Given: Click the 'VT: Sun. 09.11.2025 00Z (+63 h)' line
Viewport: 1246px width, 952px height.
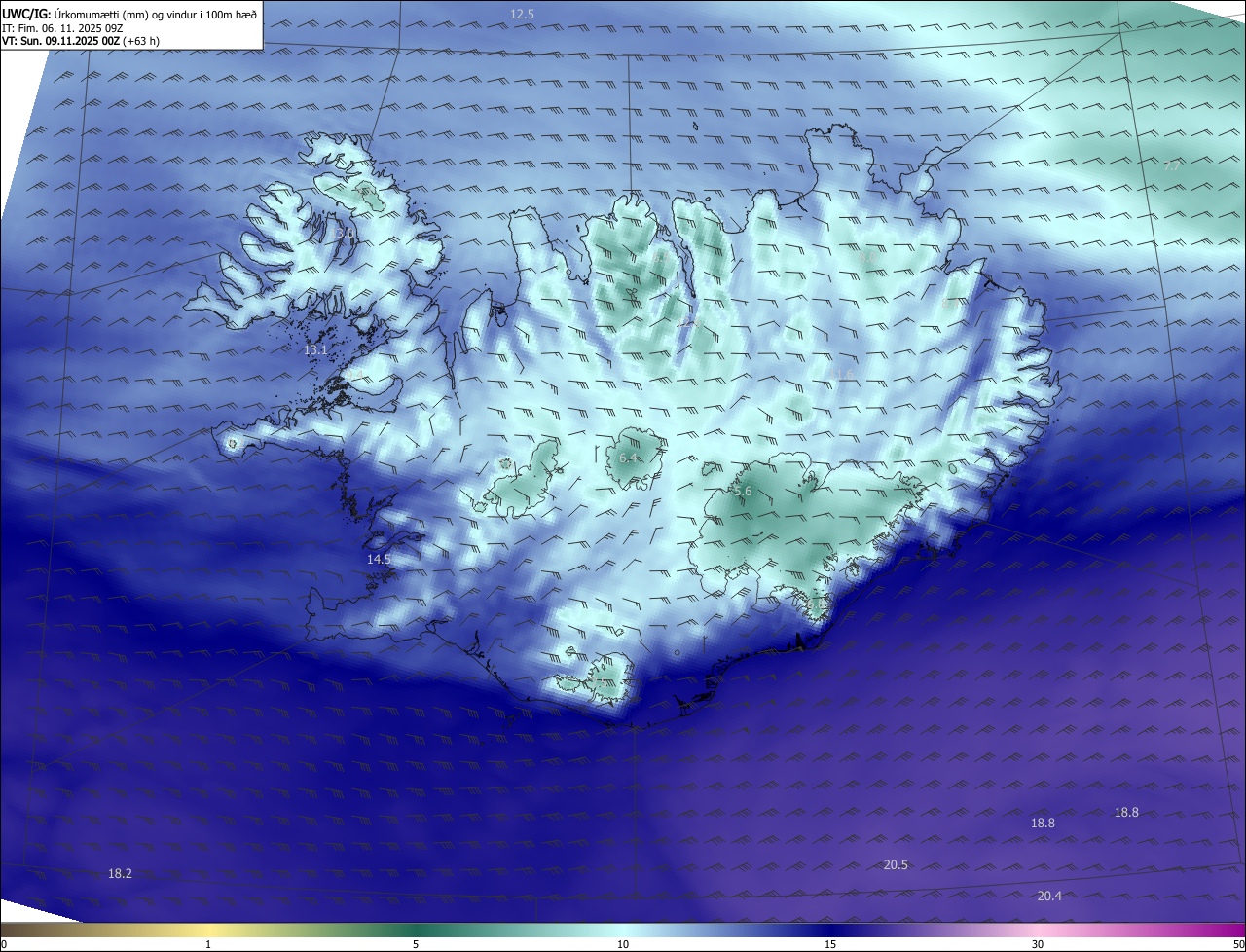Looking at the screenshot, I should tap(80, 42).
